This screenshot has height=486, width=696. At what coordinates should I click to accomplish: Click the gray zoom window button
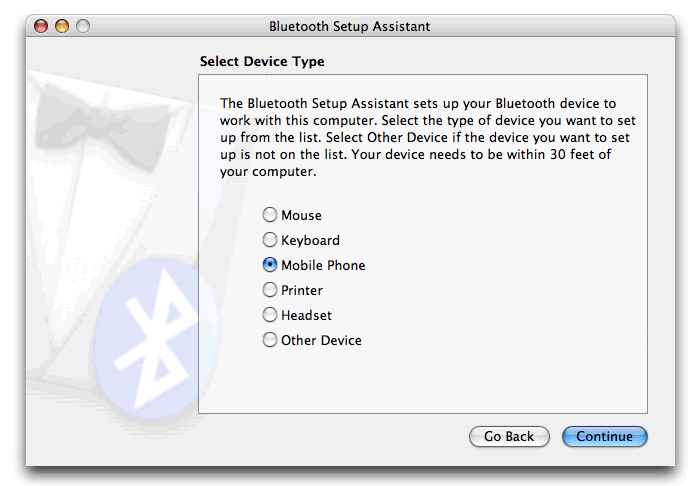click(82, 26)
